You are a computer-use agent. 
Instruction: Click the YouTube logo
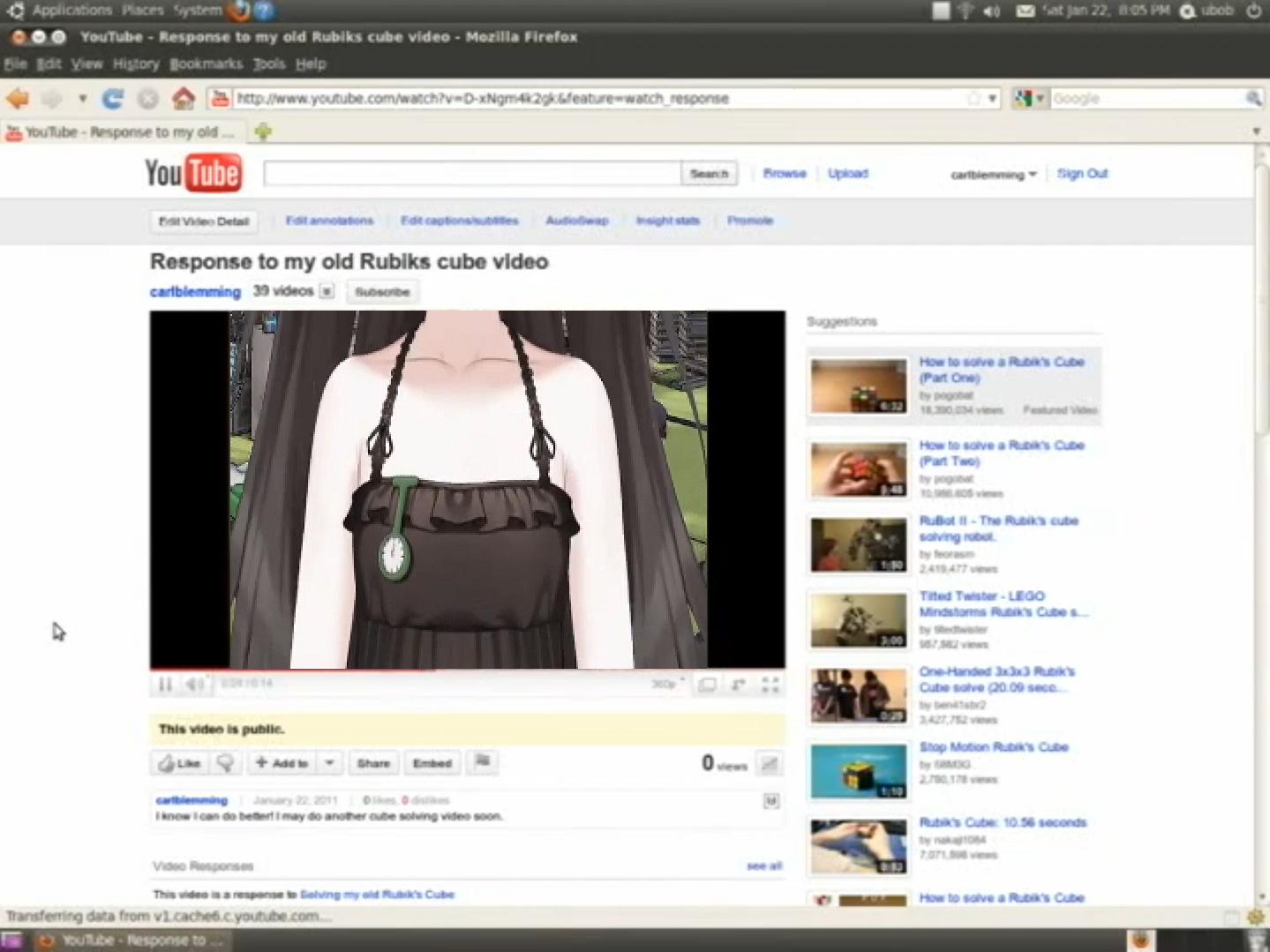[192, 173]
